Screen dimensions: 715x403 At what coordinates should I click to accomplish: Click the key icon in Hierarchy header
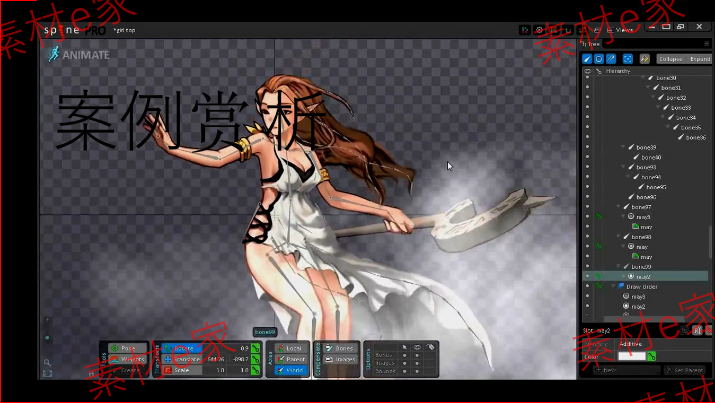pos(598,71)
